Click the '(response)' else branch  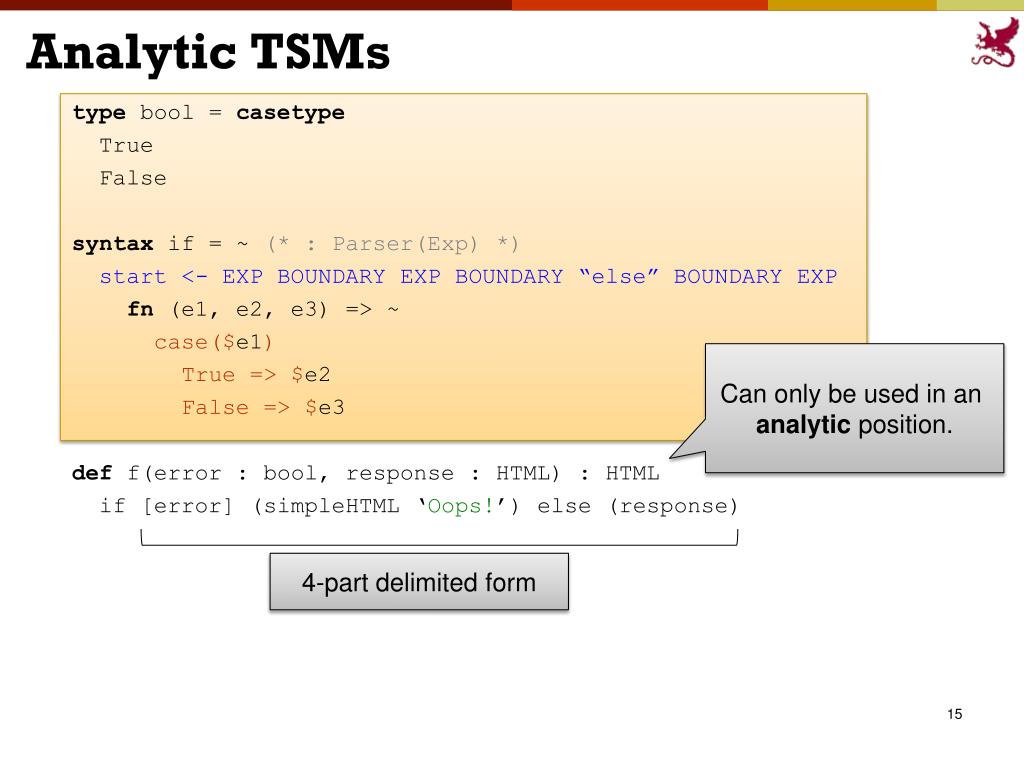pyautogui.click(x=673, y=506)
